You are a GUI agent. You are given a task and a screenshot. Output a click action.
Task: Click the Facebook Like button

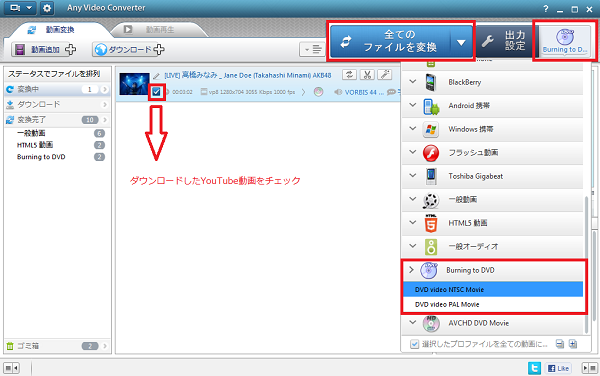pos(558,368)
